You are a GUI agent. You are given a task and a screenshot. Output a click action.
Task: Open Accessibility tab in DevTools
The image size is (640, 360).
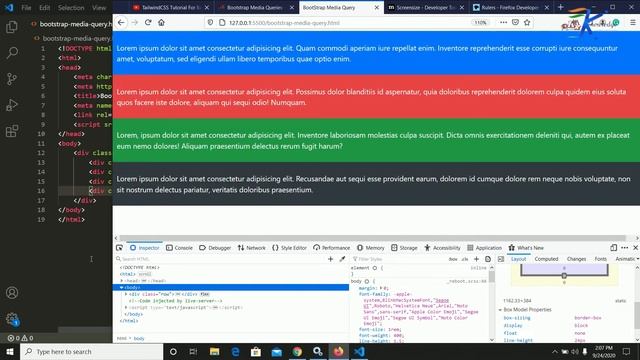(x=442, y=248)
